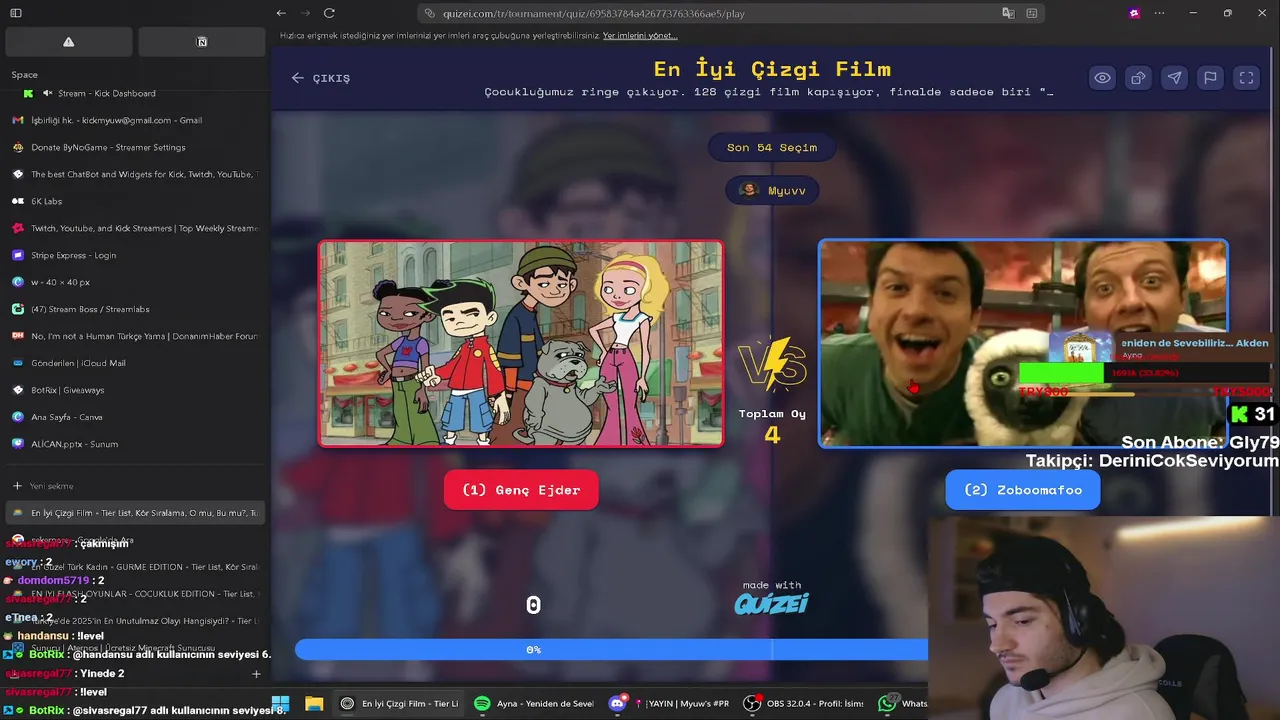Switch to Gönderilen iCloud Mail tab
This screenshot has width=1280, height=720.
tap(135, 363)
